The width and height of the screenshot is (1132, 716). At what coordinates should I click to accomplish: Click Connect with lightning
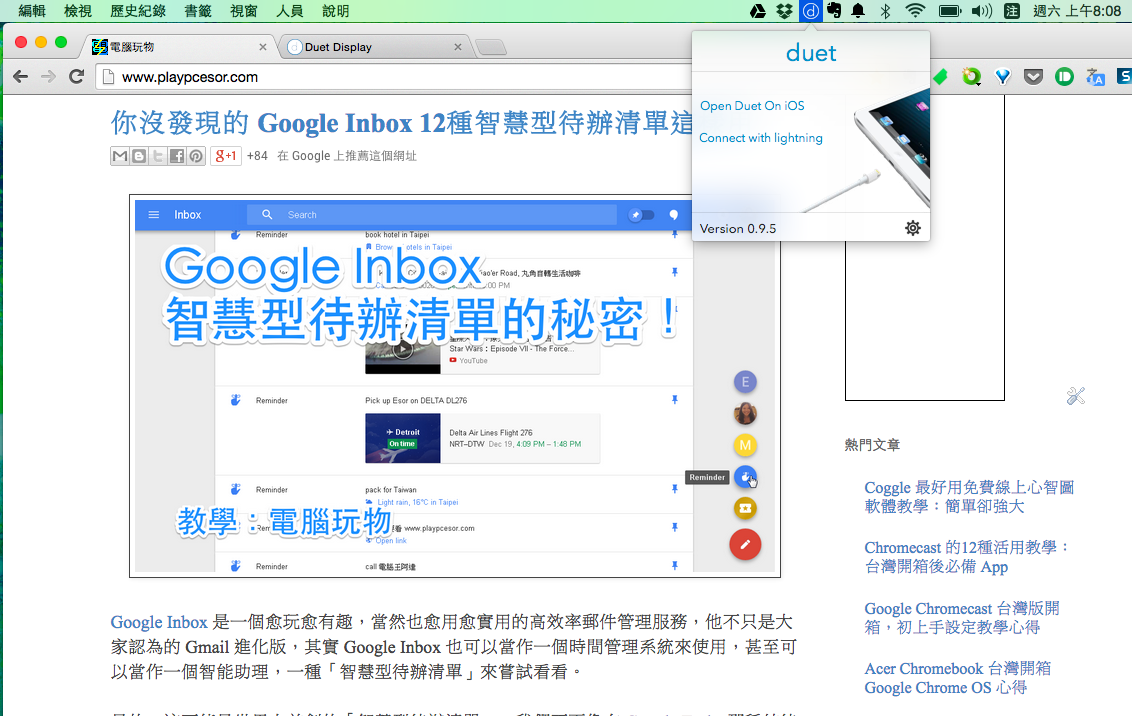[761, 138]
